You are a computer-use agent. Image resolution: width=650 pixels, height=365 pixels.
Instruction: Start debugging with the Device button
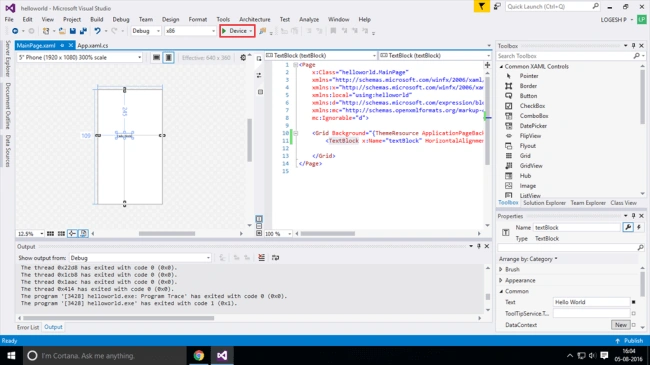(x=237, y=31)
